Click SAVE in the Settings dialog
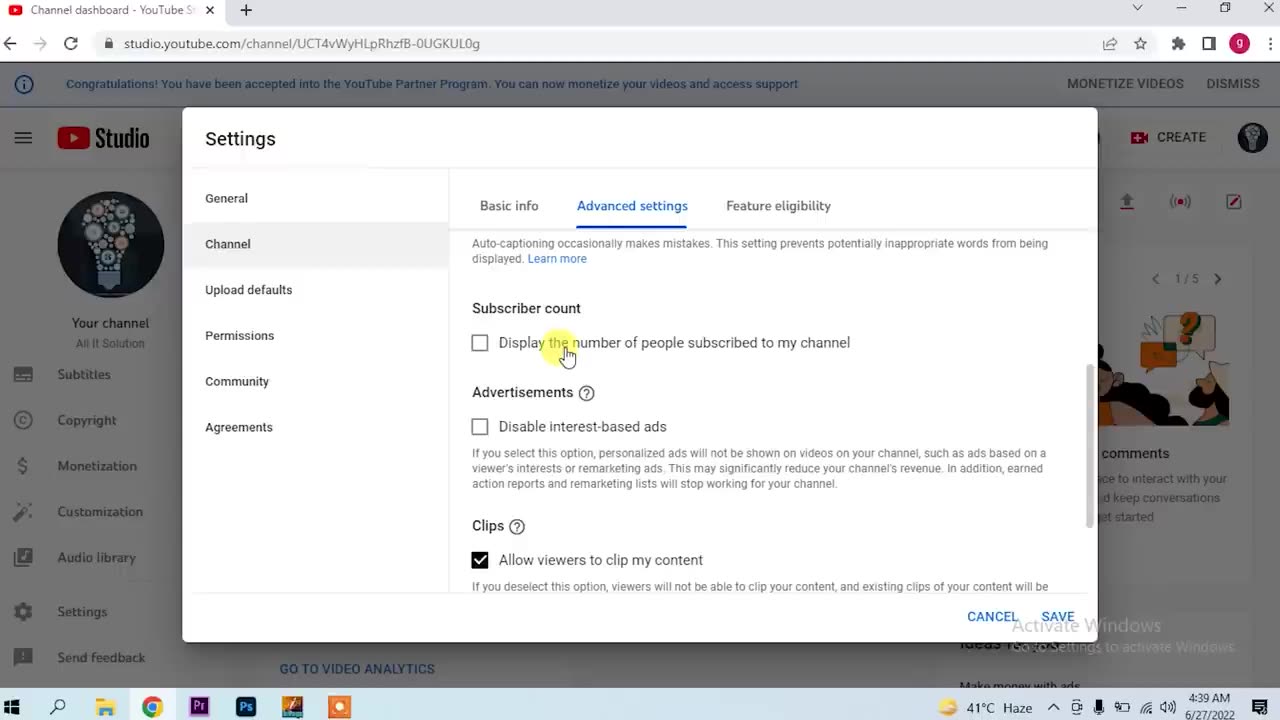Viewport: 1280px width, 720px height. click(x=1058, y=617)
